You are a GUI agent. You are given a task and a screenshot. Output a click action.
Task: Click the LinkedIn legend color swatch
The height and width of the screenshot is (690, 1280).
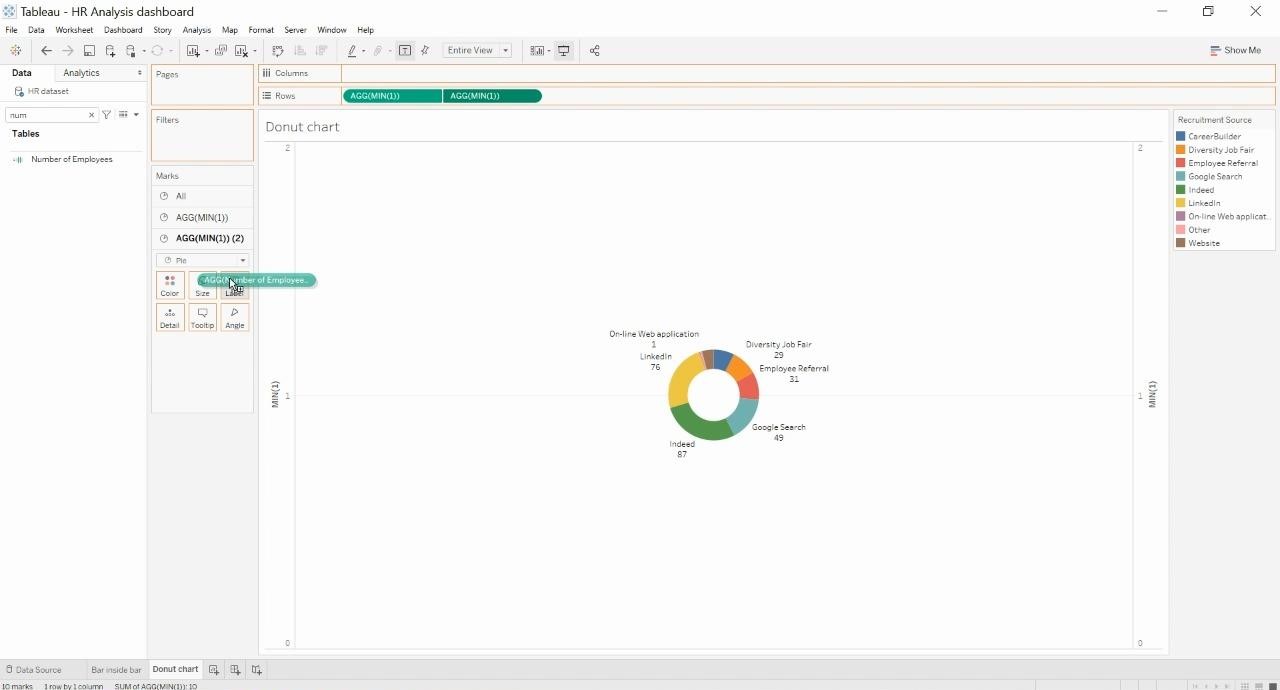[1181, 203]
